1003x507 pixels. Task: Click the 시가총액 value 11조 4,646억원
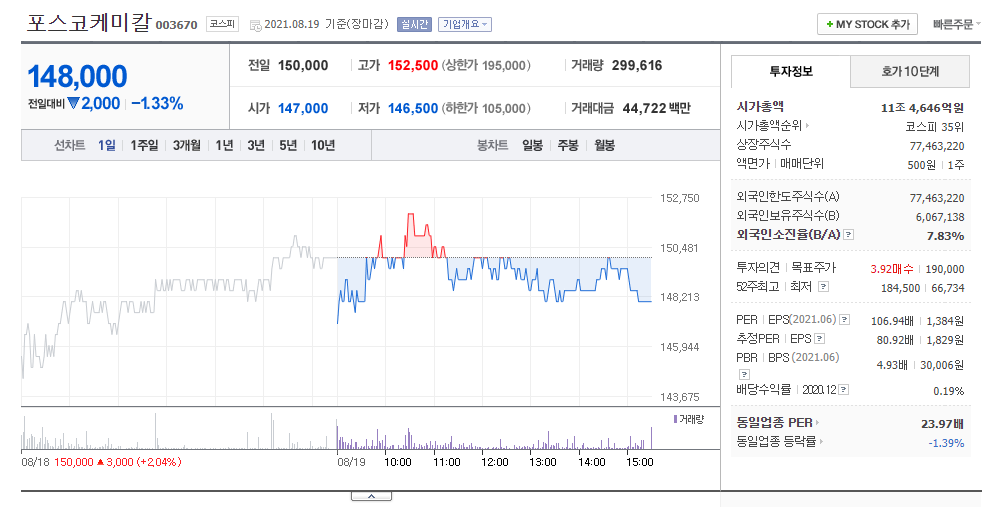pos(922,107)
